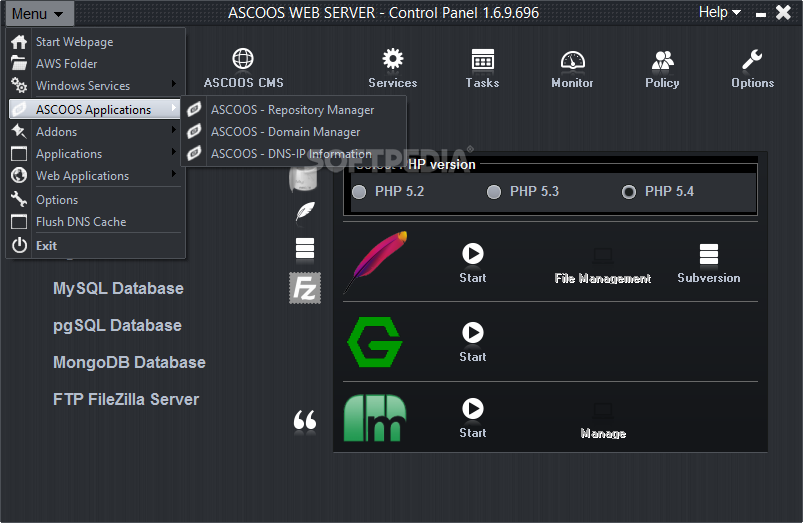
Task: Click the stacked database sidebar icon
Action: tap(305, 248)
